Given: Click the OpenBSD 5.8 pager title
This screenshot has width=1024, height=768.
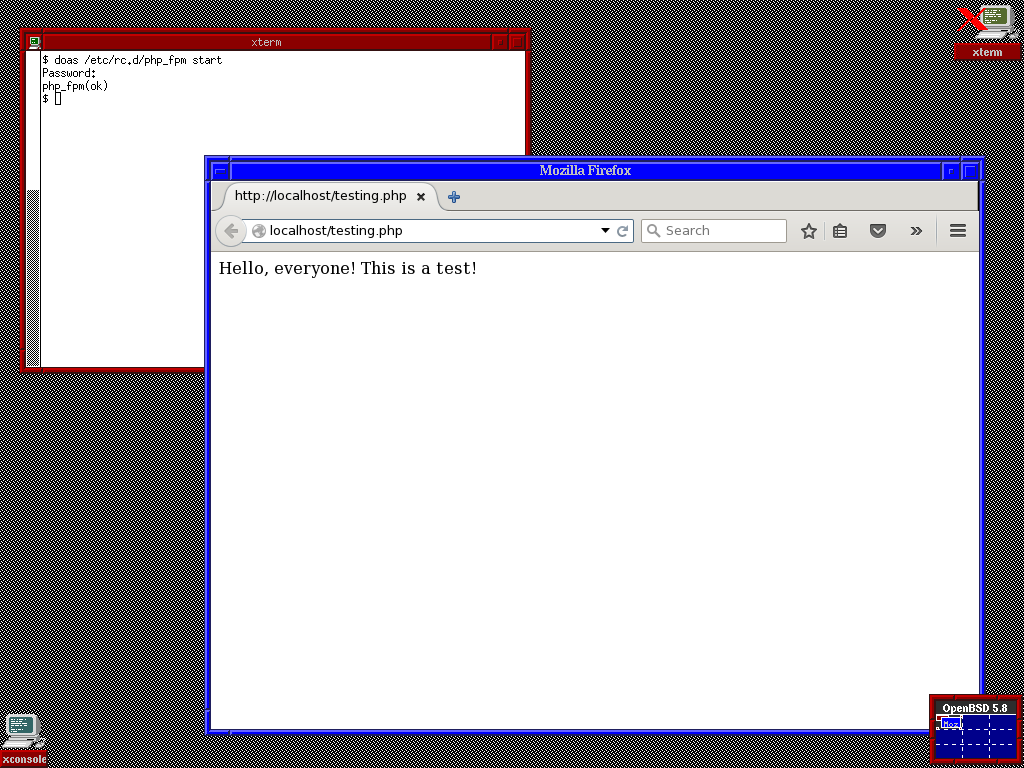Looking at the screenshot, I should (974, 708).
